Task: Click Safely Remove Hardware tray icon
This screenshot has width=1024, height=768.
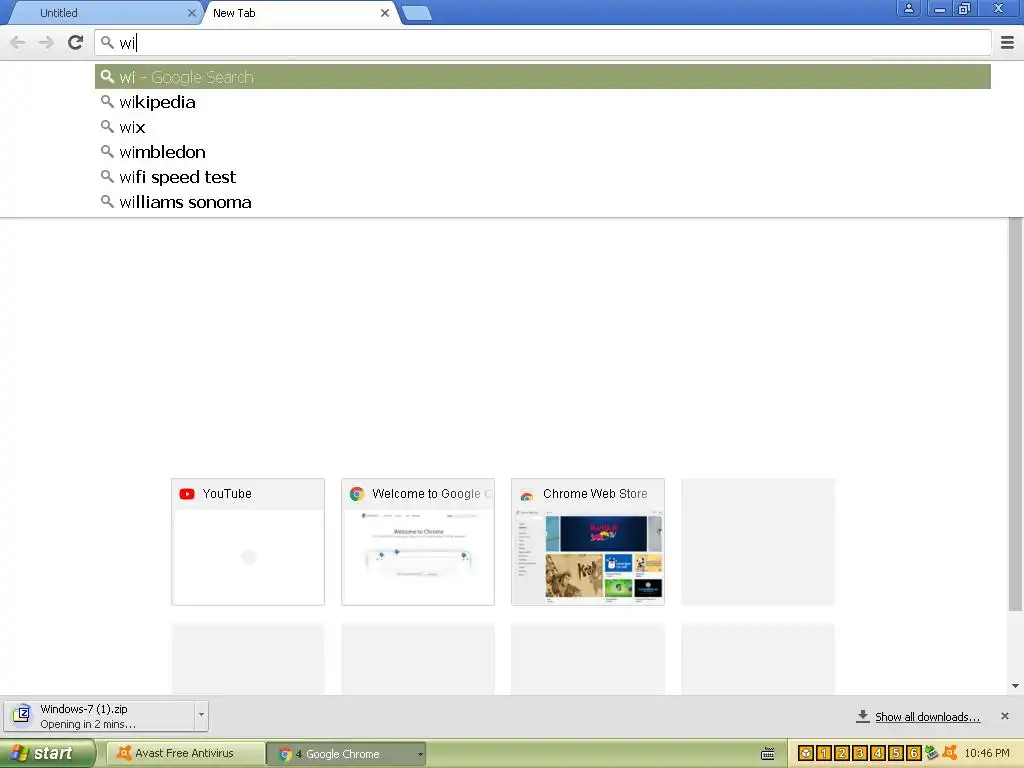Action: pyautogui.click(x=932, y=753)
